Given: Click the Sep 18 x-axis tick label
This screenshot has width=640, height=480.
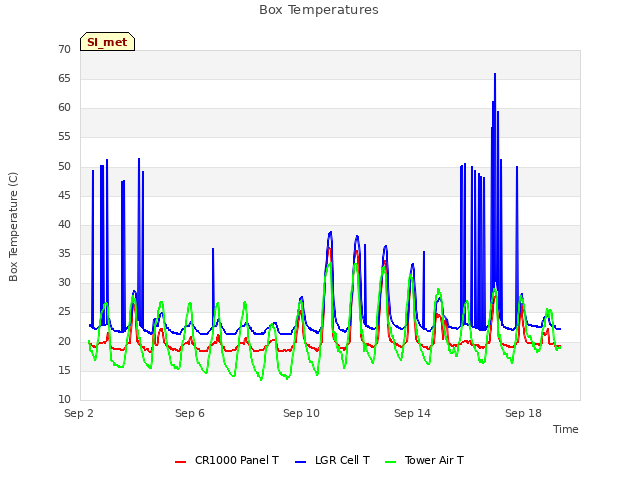Looking at the screenshot, I should coord(523,413).
